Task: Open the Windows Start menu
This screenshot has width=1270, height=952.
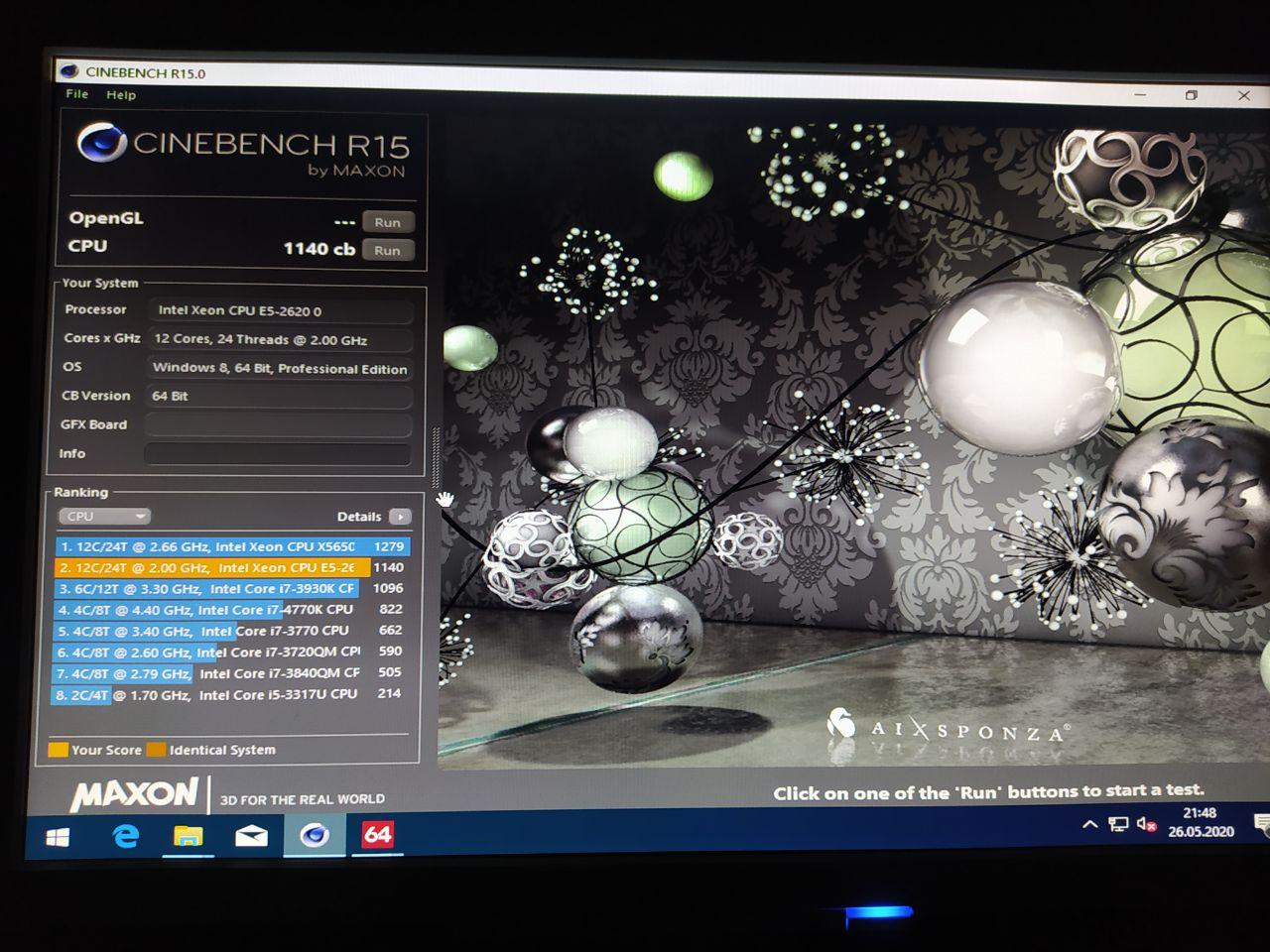Action: pyautogui.click(x=58, y=838)
